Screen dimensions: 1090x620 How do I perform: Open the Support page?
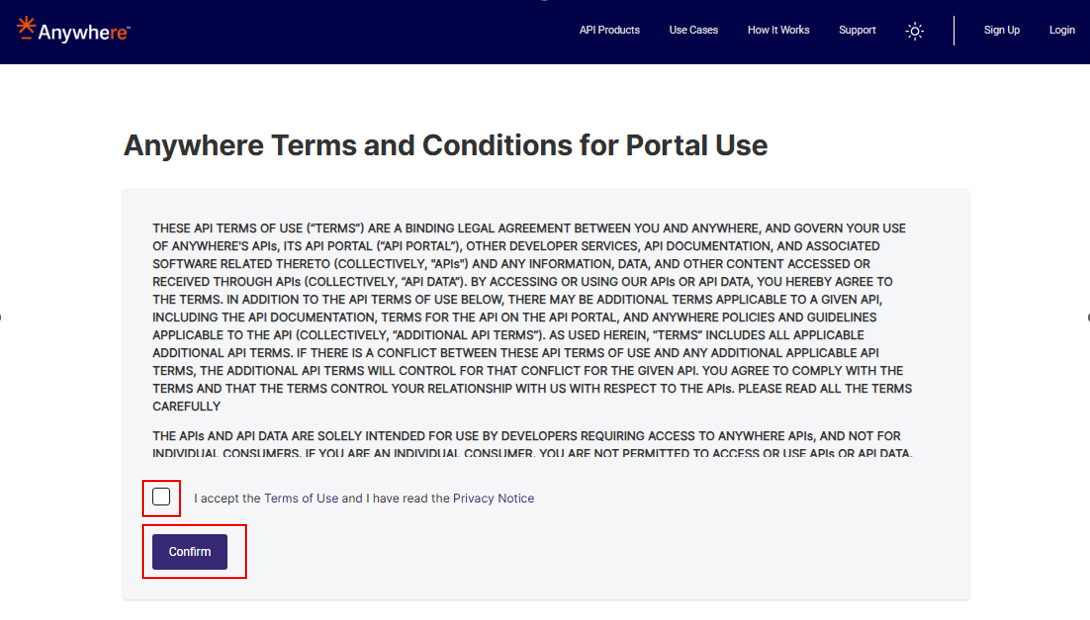click(x=857, y=30)
